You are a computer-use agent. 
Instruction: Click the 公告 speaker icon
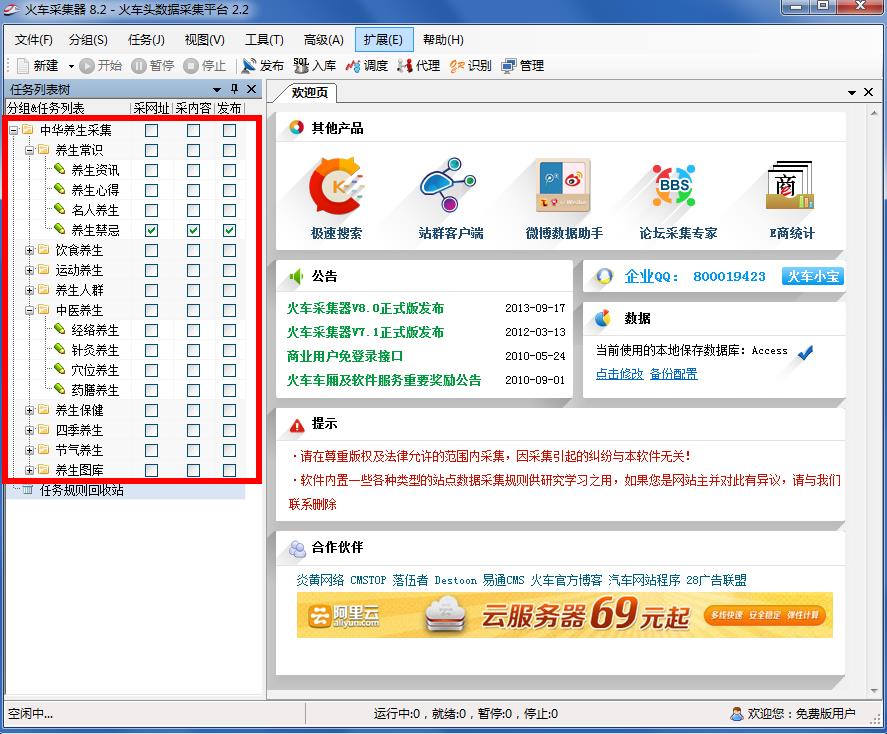296,277
